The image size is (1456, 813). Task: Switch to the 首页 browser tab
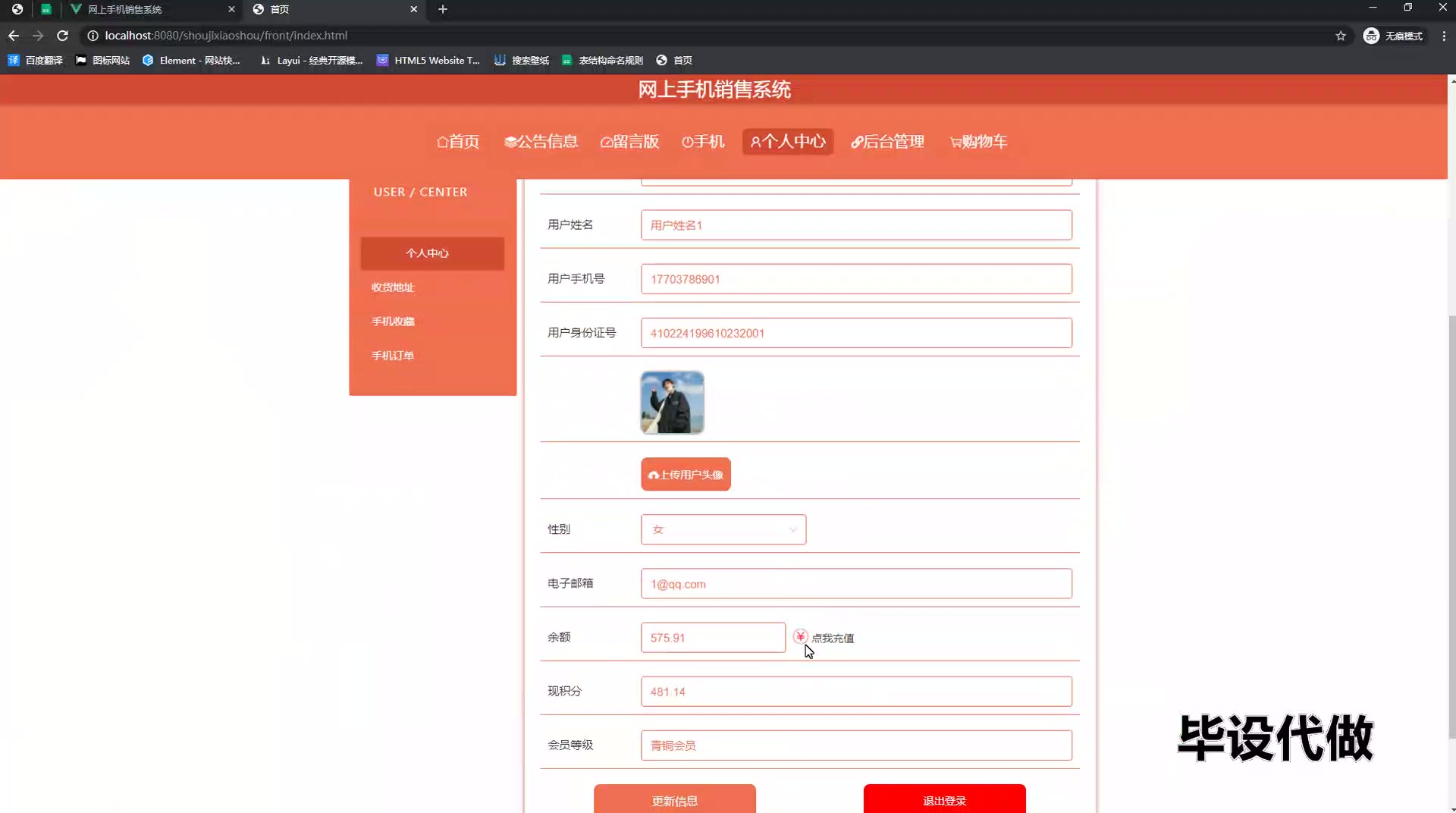tap(334, 9)
